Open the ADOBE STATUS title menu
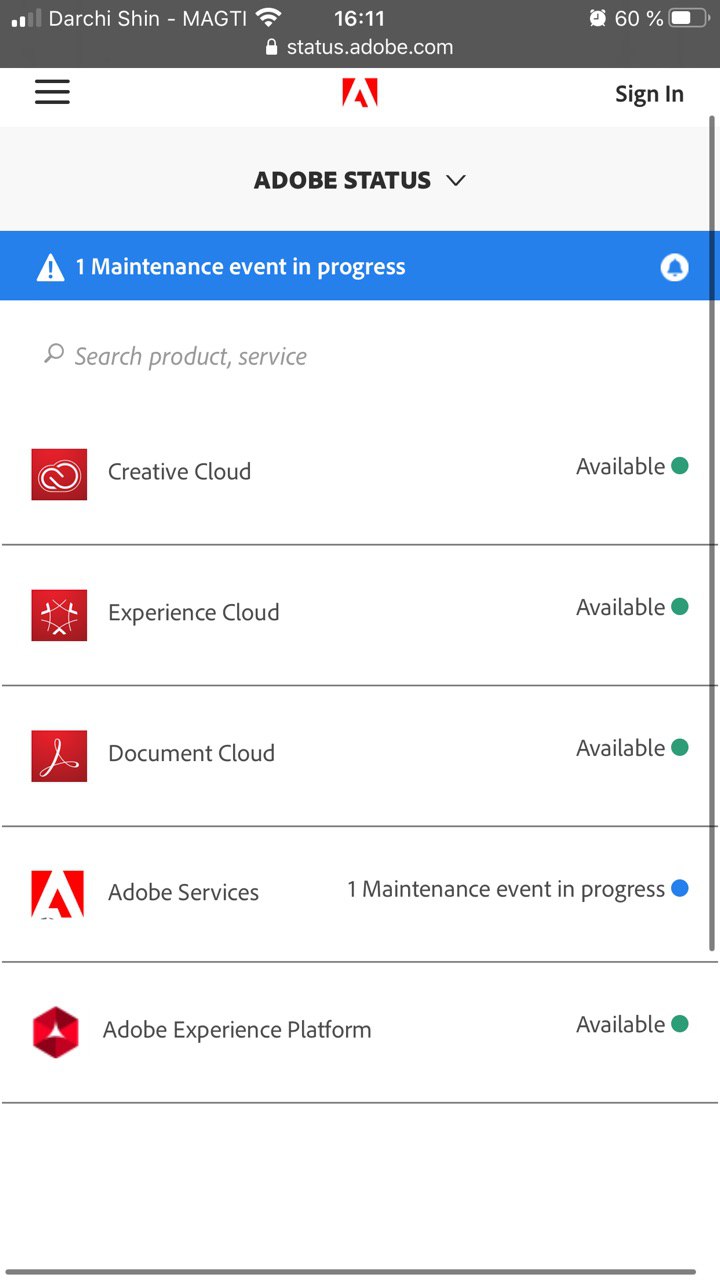Image resolution: width=720 pixels, height=1280 pixels. click(343, 181)
